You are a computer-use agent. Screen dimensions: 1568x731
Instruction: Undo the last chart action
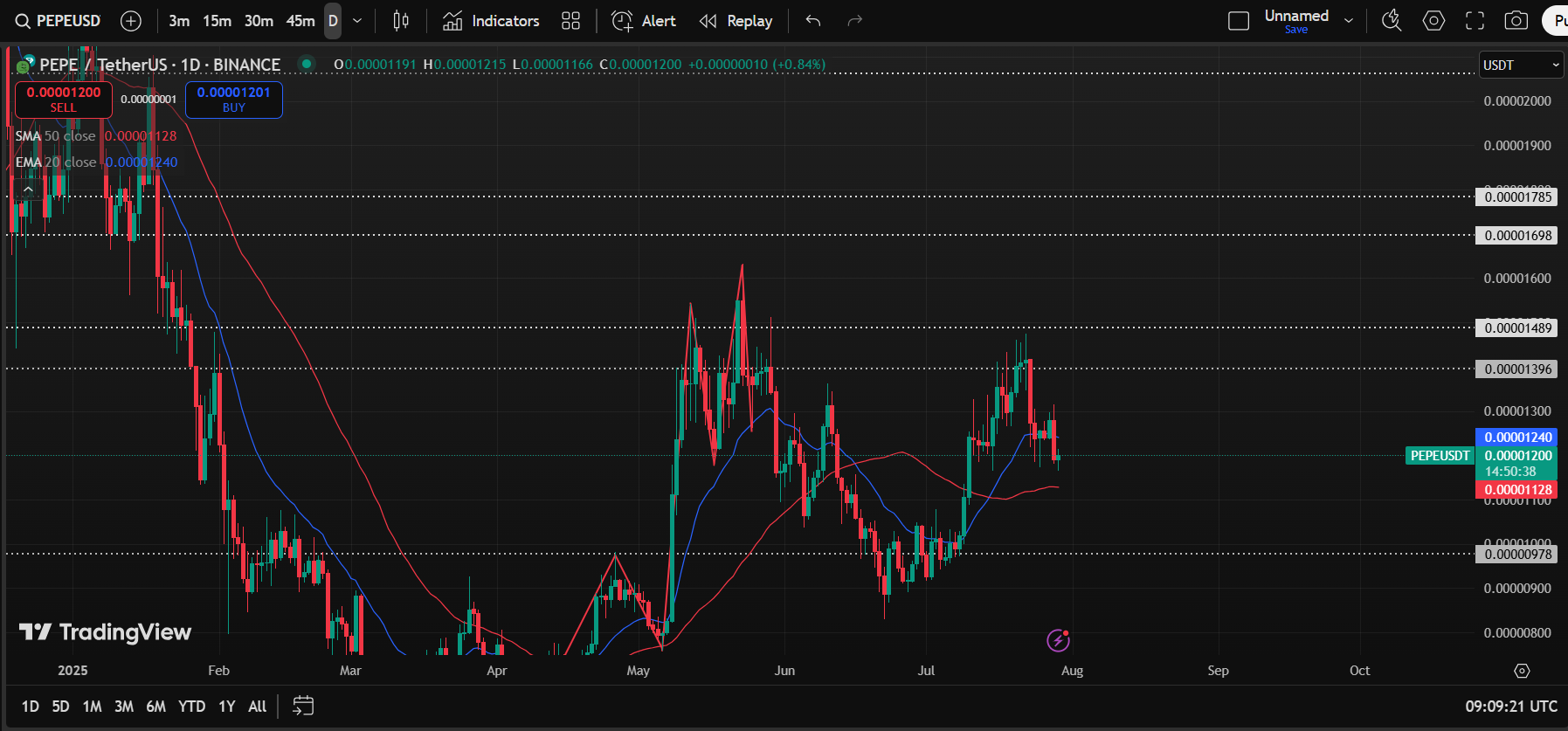coord(813,21)
